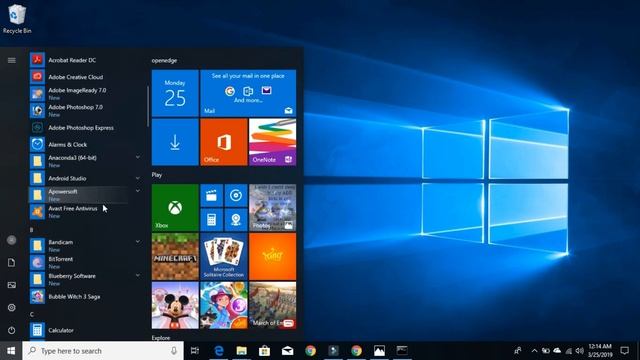Launch Microsoft Edge from taskbar
Viewport: 640px width, 360px height.
pos(219,351)
